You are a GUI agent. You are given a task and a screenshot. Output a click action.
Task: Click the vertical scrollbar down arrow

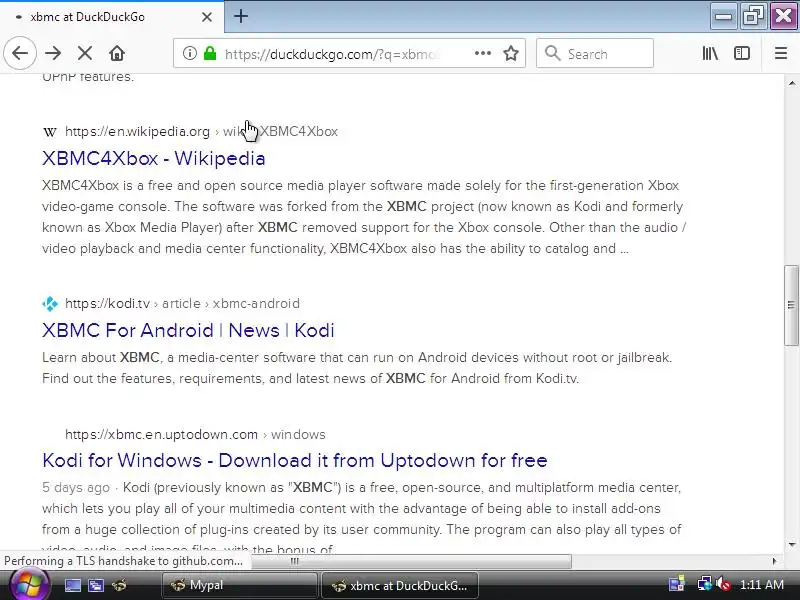pyautogui.click(x=792, y=545)
